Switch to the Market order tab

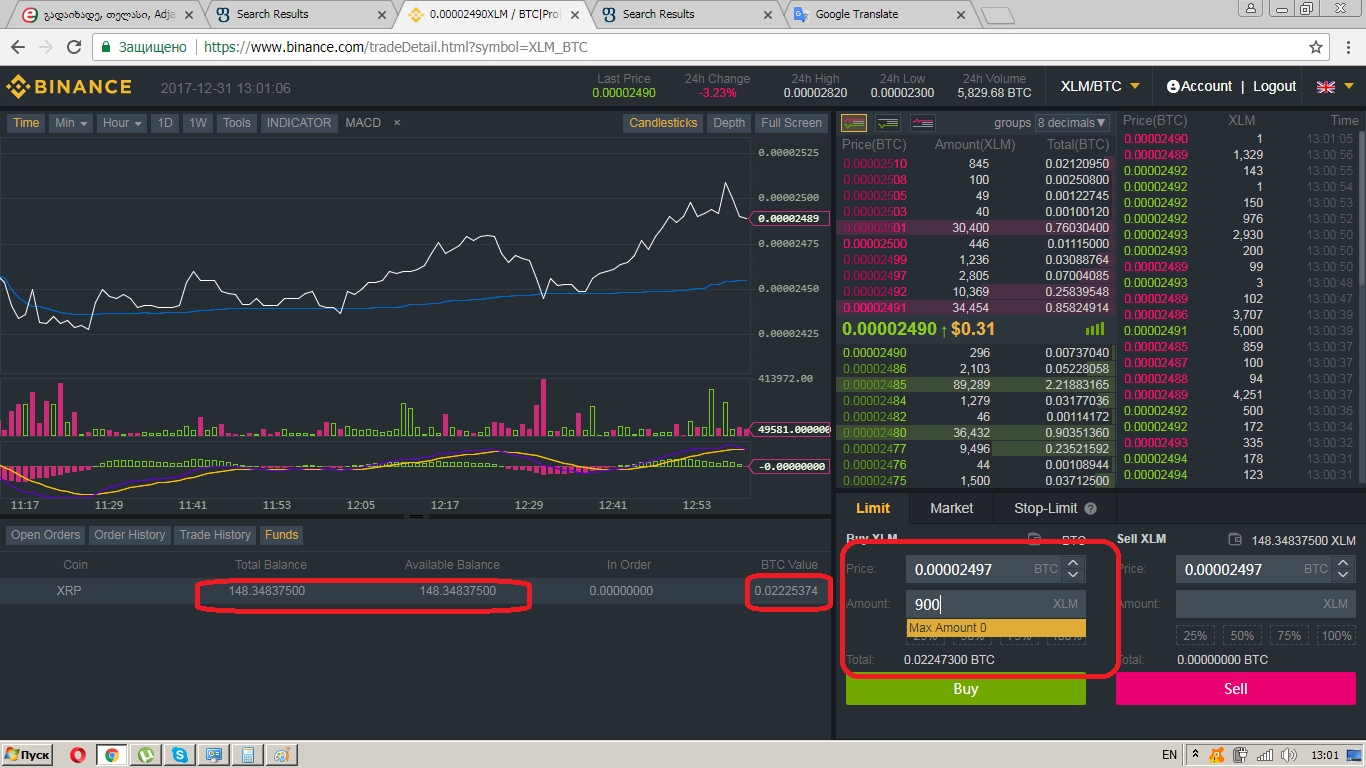[951, 508]
